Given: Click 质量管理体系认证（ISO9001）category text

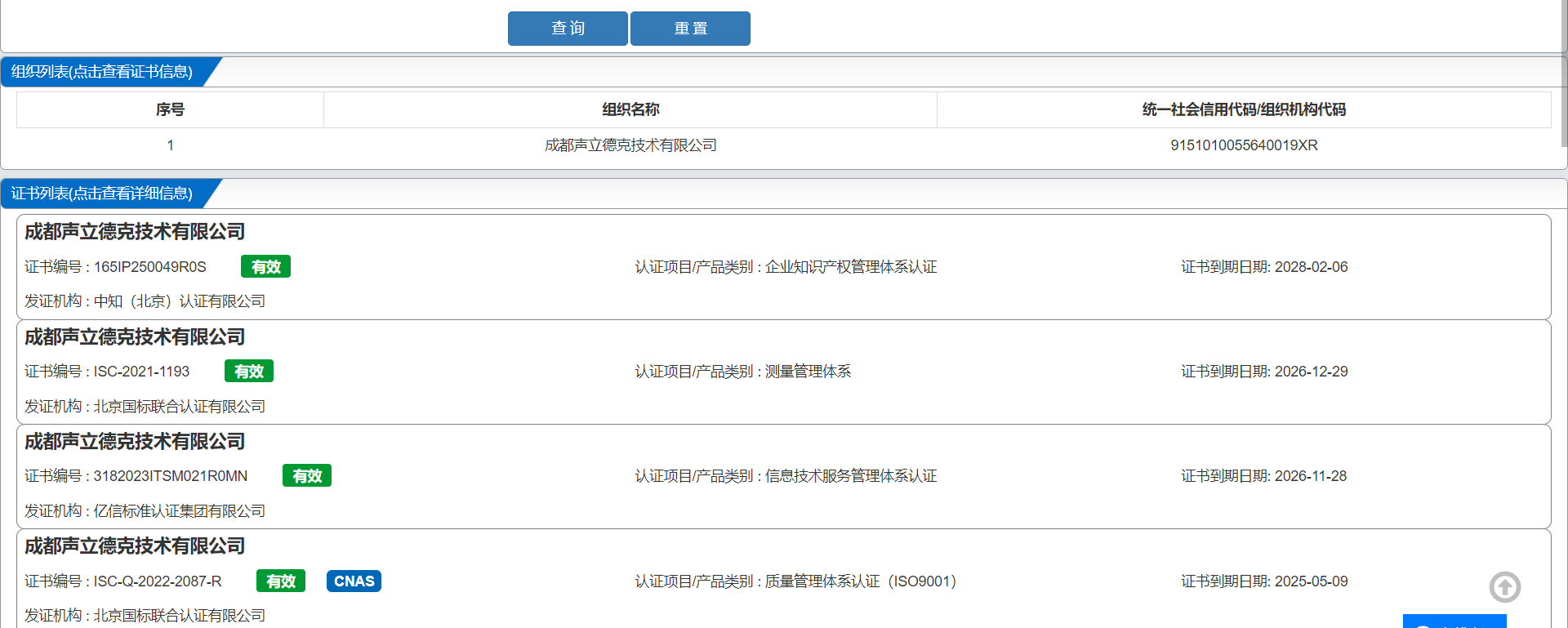Looking at the screenshot, I should pyautogui.click(x=861, y=581).
